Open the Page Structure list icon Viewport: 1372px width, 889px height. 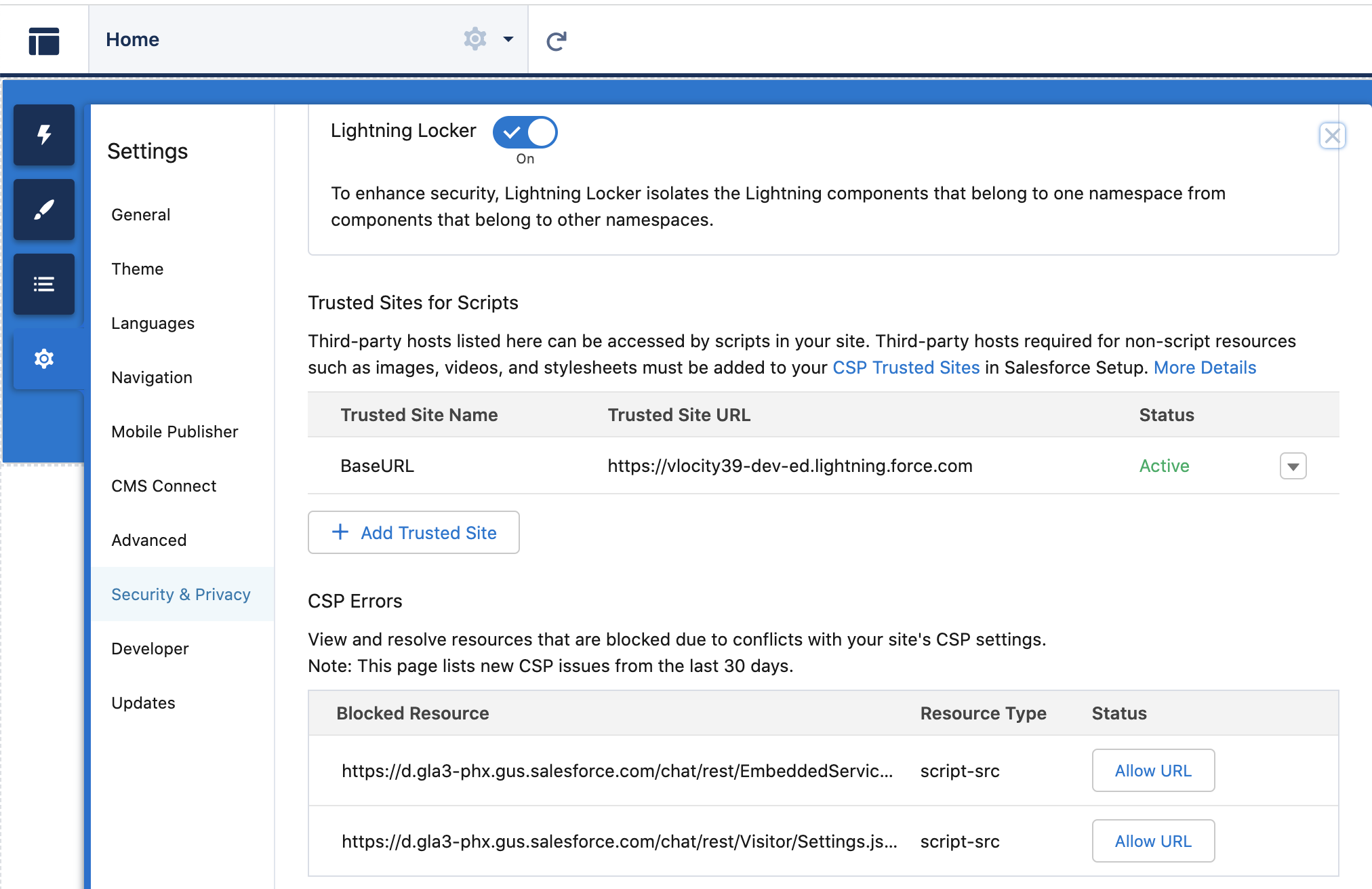(43, 284)
